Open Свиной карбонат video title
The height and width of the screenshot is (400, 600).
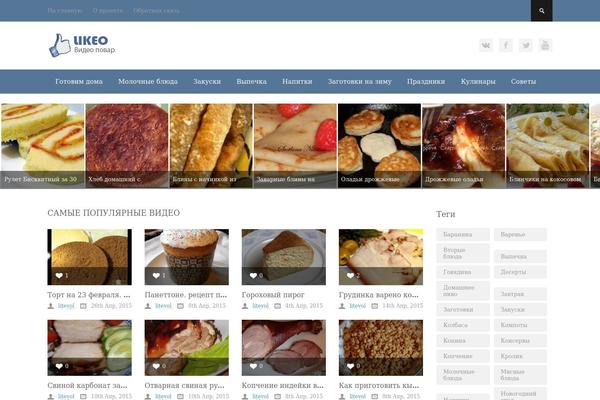click(87, 385)
